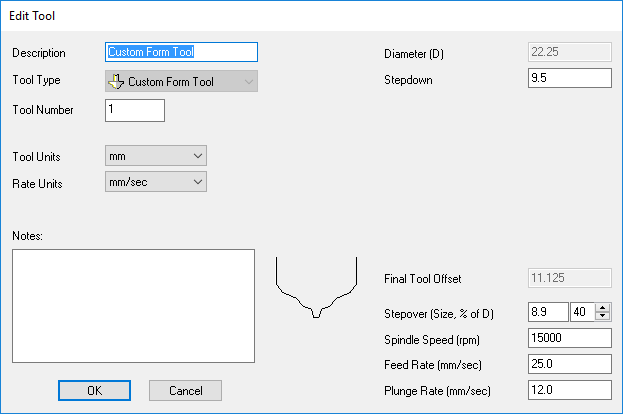The image size is (623, 414).
Task: Click the Notes text area
Action: (x=134, y=308)
